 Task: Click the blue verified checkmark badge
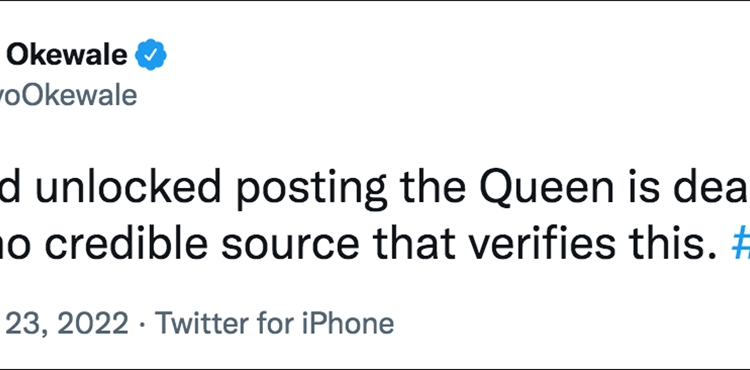151,54
